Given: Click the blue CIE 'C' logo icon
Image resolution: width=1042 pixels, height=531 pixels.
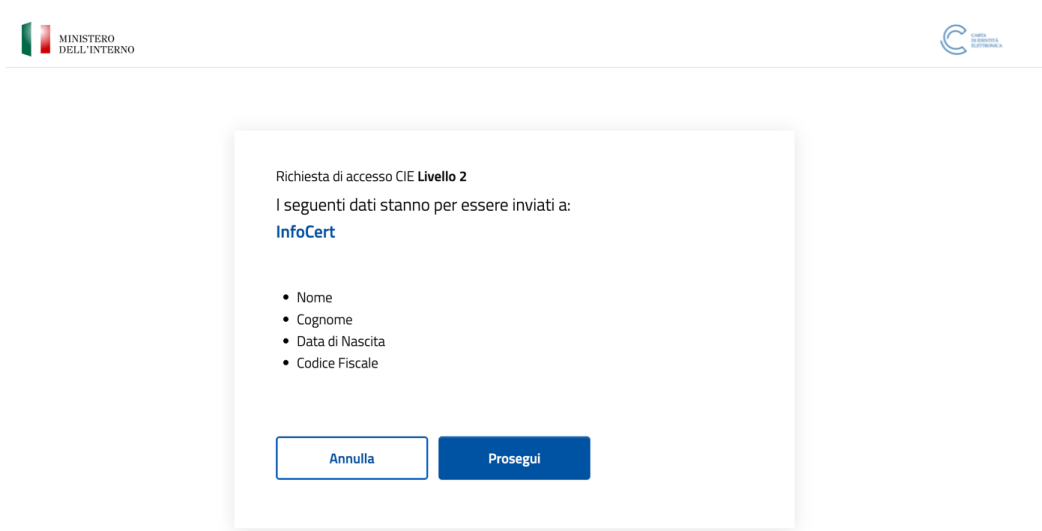Looking at the screenshot, I should [955, 39].
